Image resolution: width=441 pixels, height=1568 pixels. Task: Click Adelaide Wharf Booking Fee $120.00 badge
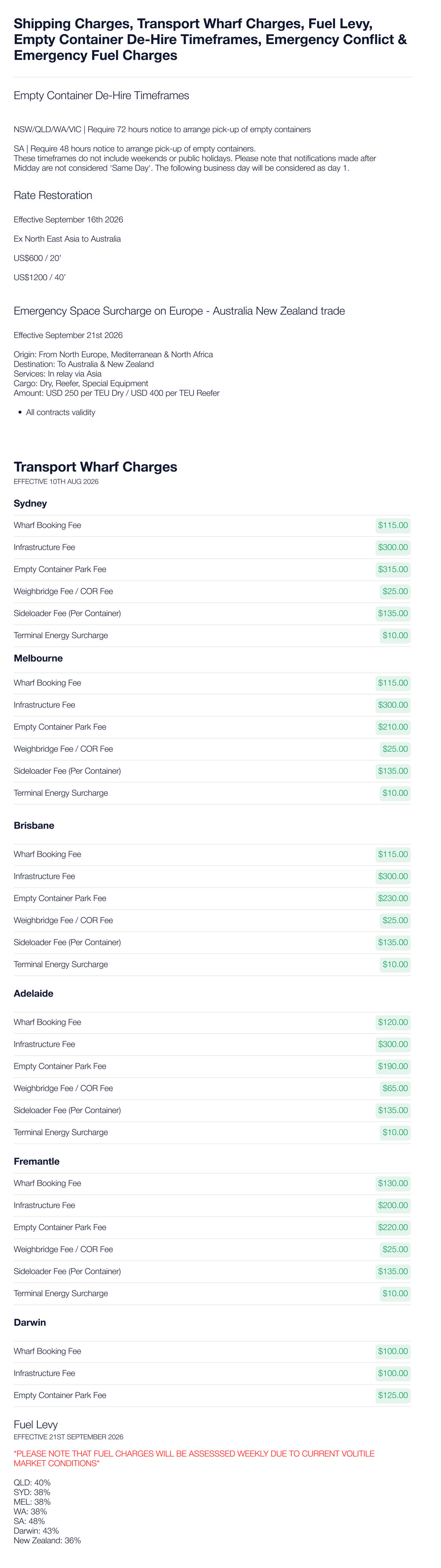393,1023
